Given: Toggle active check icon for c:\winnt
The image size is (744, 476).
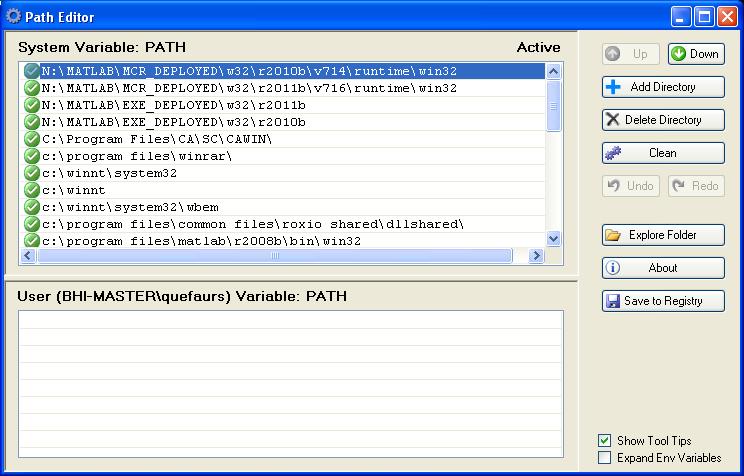Looking at the screenshot, I should pyautogui.click(x=32, y=190).
